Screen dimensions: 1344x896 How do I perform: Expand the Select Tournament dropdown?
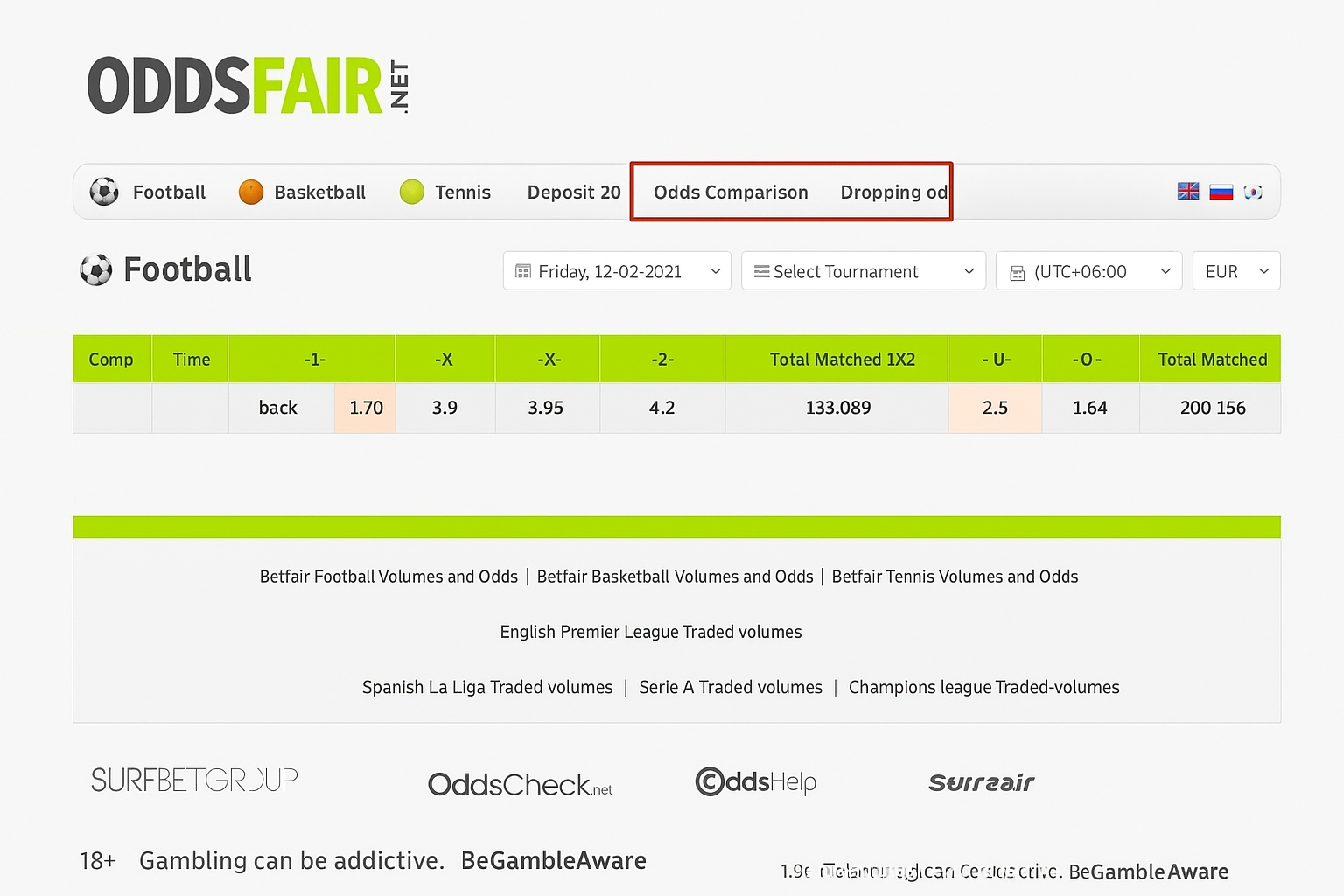[x=863, y=271]
